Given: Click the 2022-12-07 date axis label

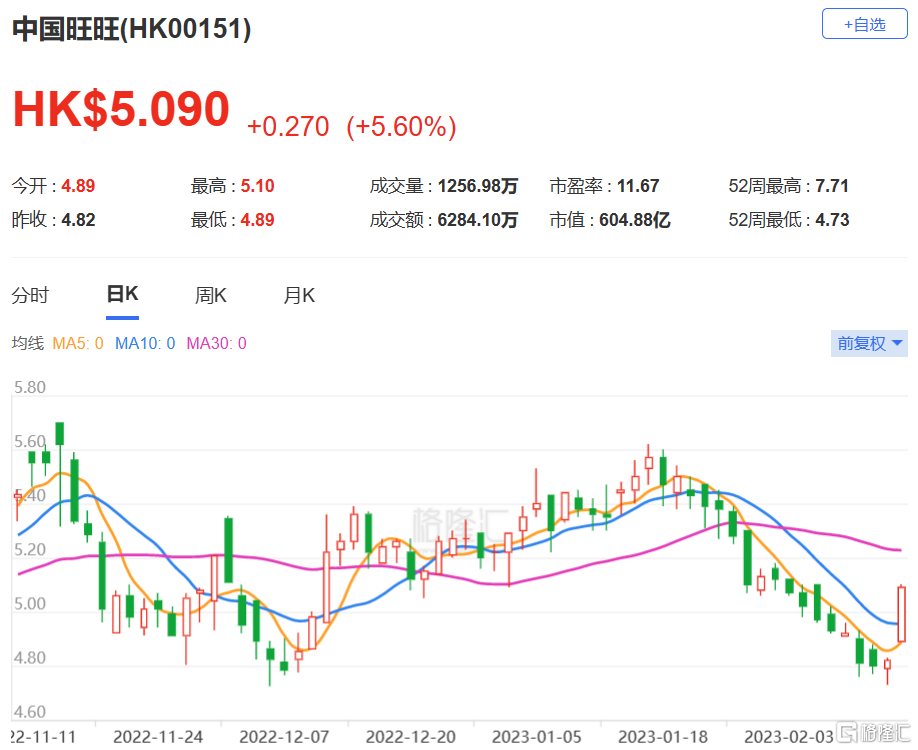Looking at the screenshot, I should point(284,737).
